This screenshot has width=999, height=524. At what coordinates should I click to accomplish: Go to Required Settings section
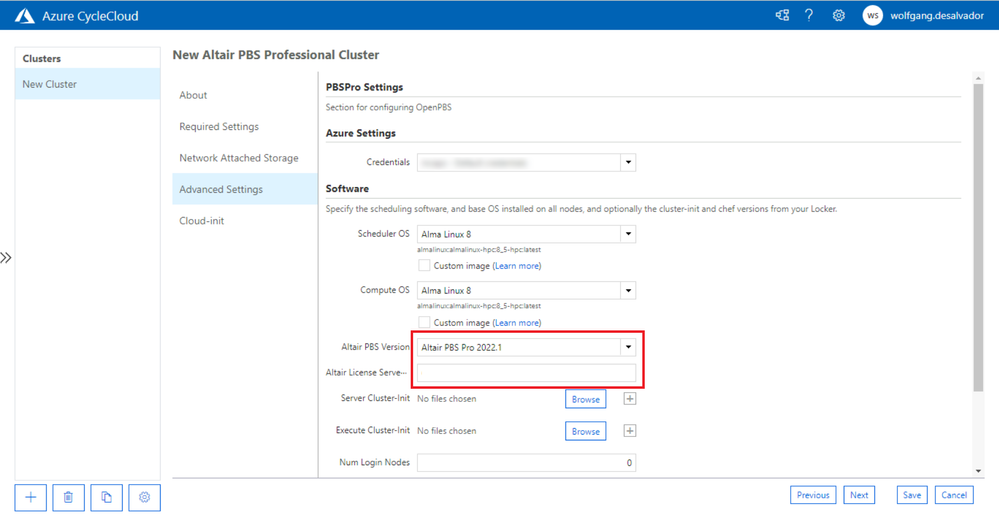pos(245,126)
